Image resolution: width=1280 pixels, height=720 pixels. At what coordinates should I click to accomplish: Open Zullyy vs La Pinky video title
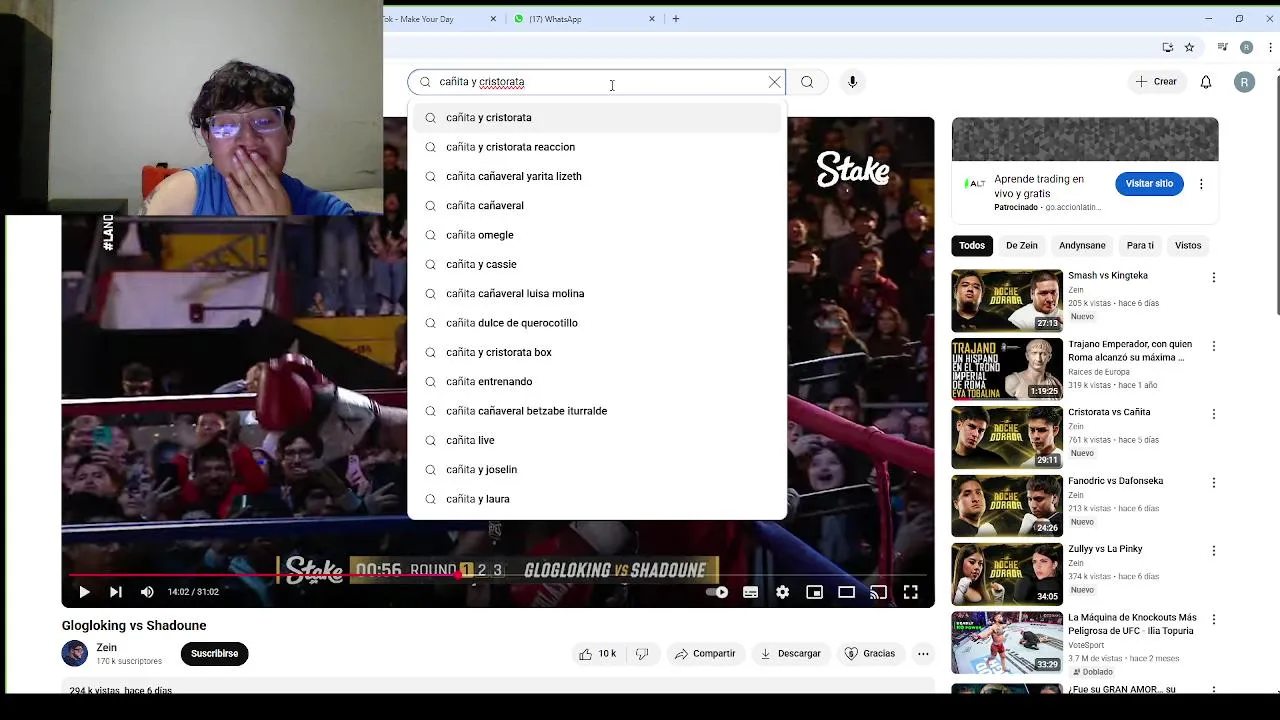(x=1105, y=549)
